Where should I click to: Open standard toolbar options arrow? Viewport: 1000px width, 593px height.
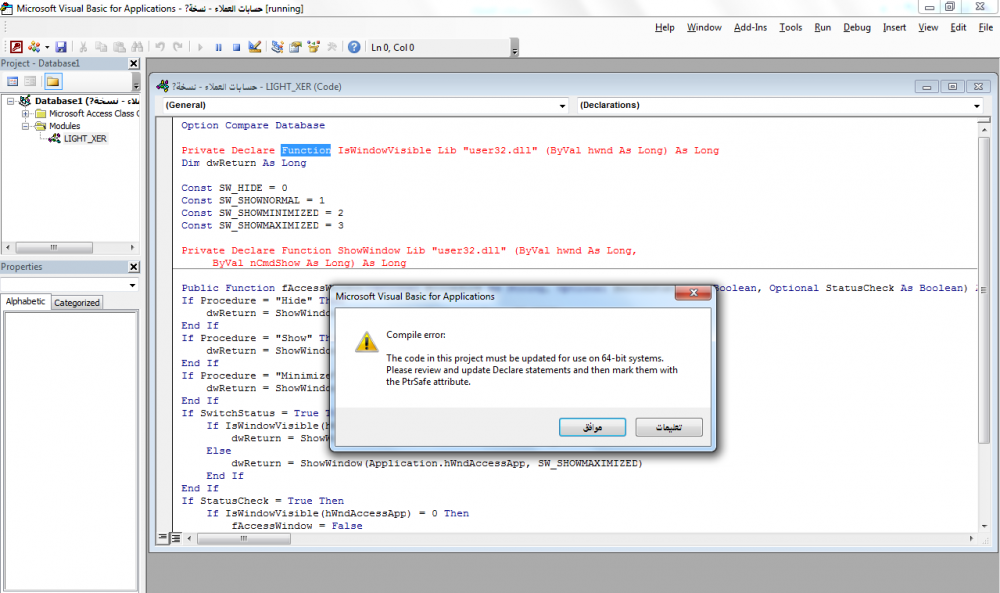tap(515, 48)
